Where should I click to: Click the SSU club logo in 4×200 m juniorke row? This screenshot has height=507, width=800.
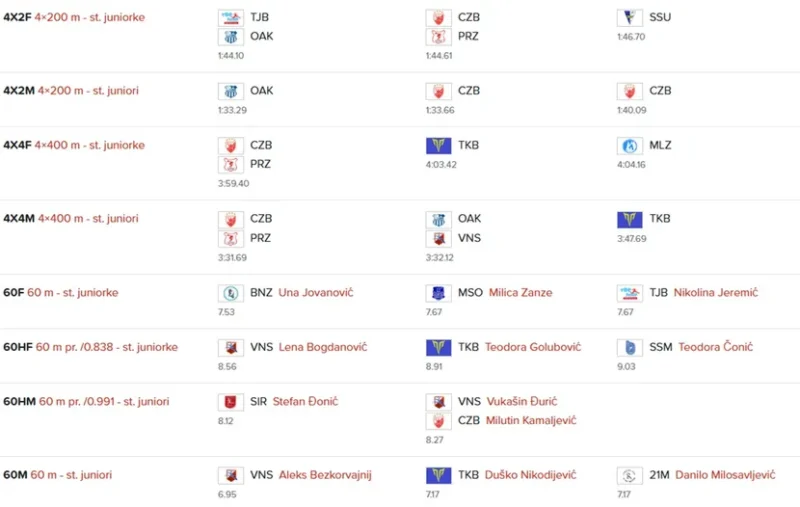tap(629, 17)
